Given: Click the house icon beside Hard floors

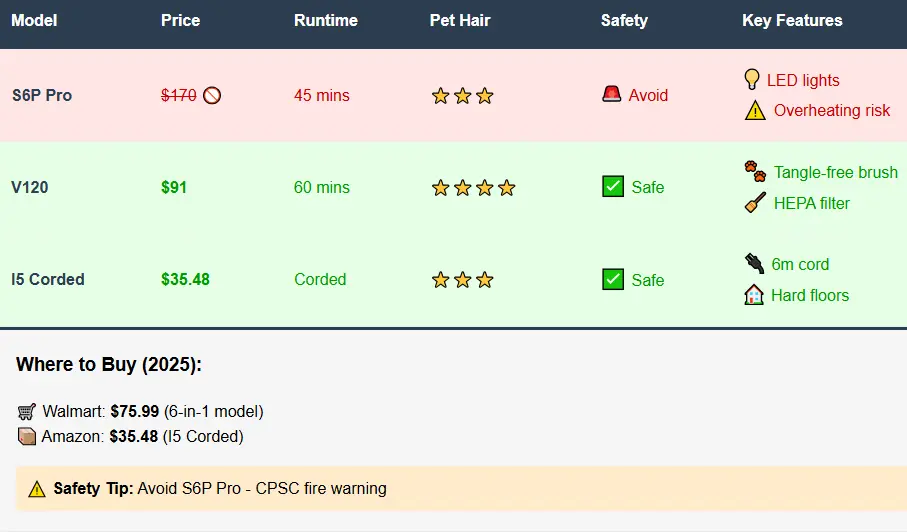Looking at the screenshot, I should tap(754, 295).
